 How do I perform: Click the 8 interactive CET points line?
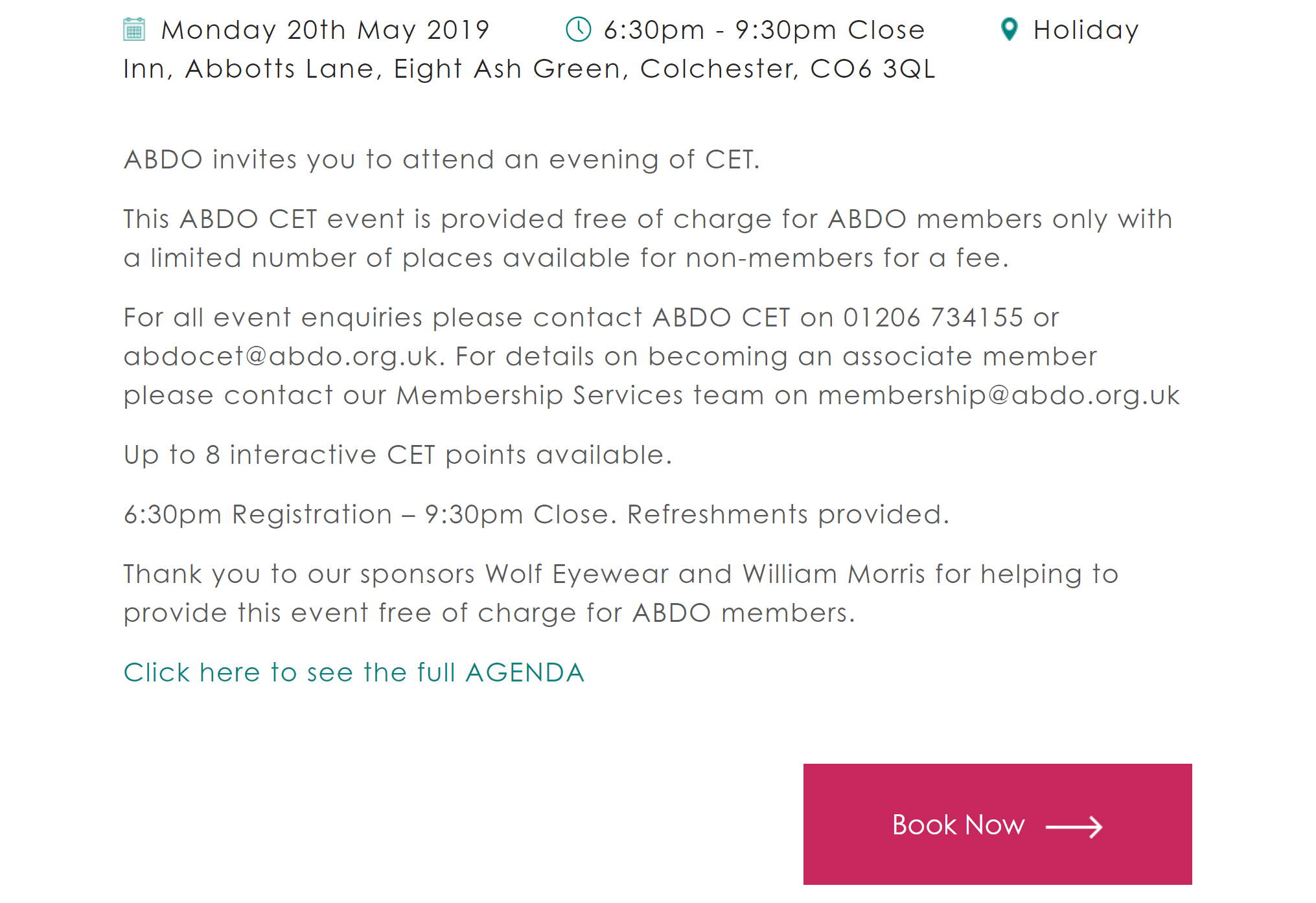398,455
